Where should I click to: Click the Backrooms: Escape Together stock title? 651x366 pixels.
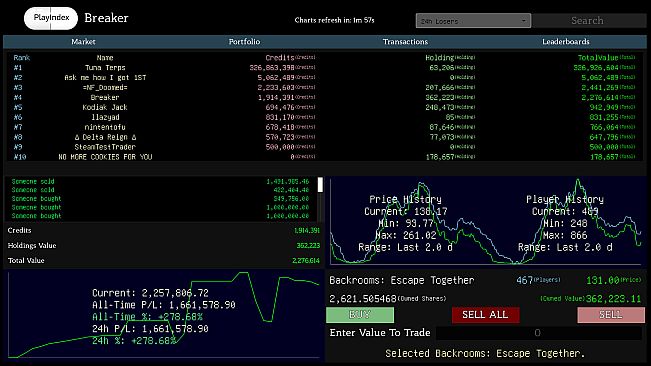click(x=401, y=281)
